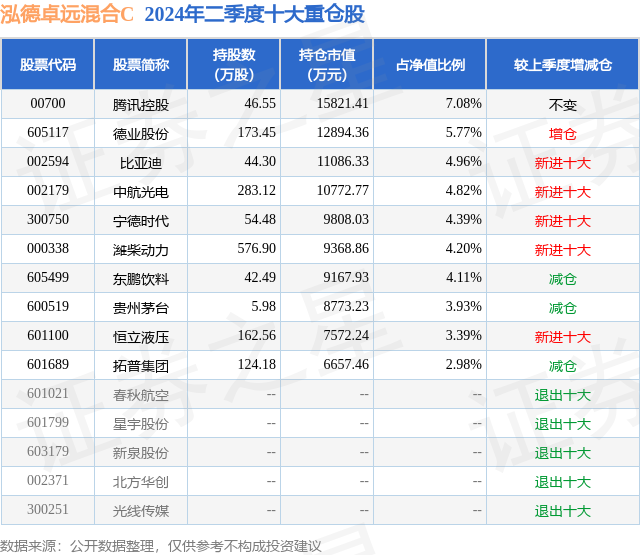
Task: Select stock code 002179
Action: (48, 191)
